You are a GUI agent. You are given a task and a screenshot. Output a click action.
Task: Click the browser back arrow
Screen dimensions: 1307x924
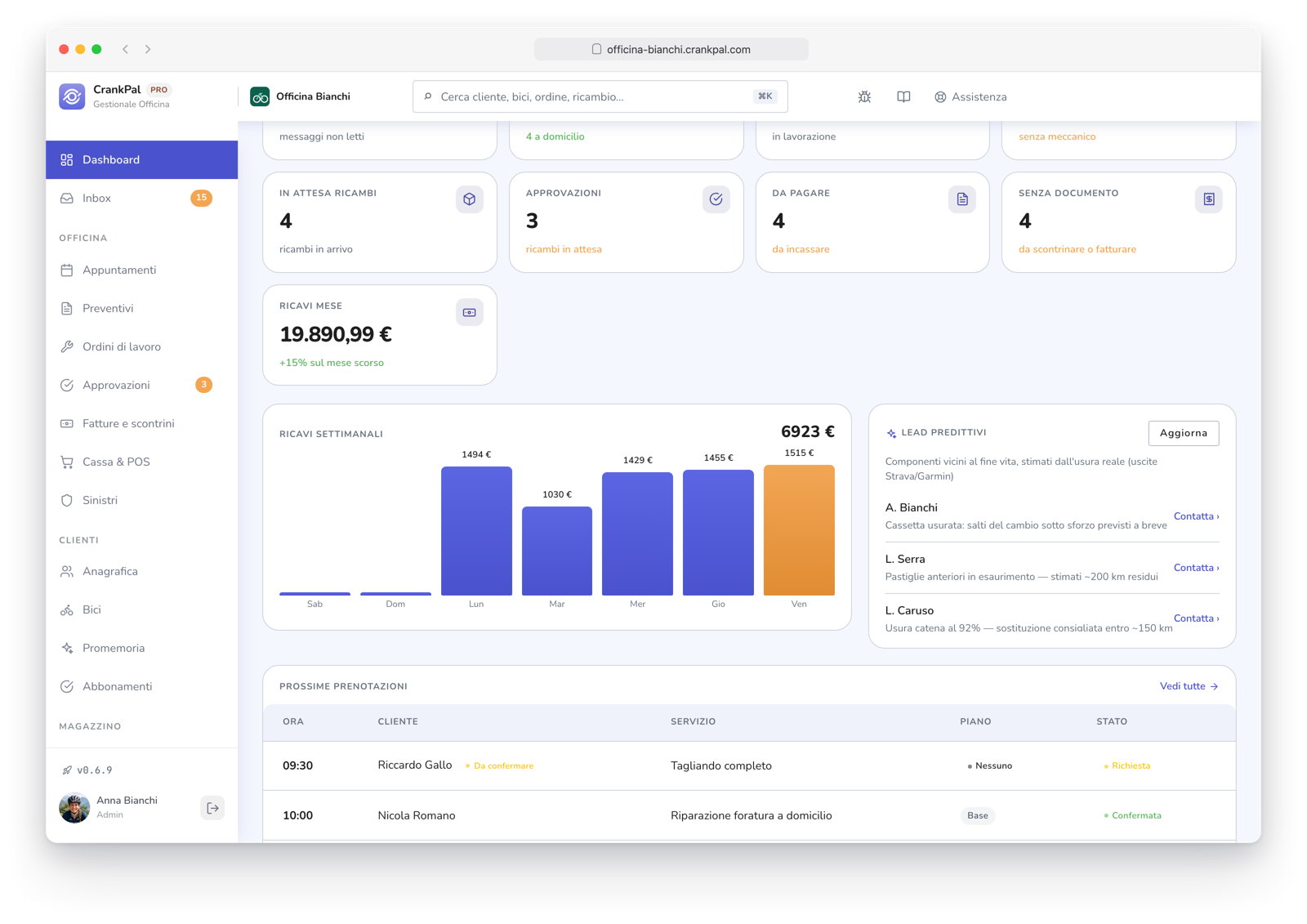coord(126,49)
